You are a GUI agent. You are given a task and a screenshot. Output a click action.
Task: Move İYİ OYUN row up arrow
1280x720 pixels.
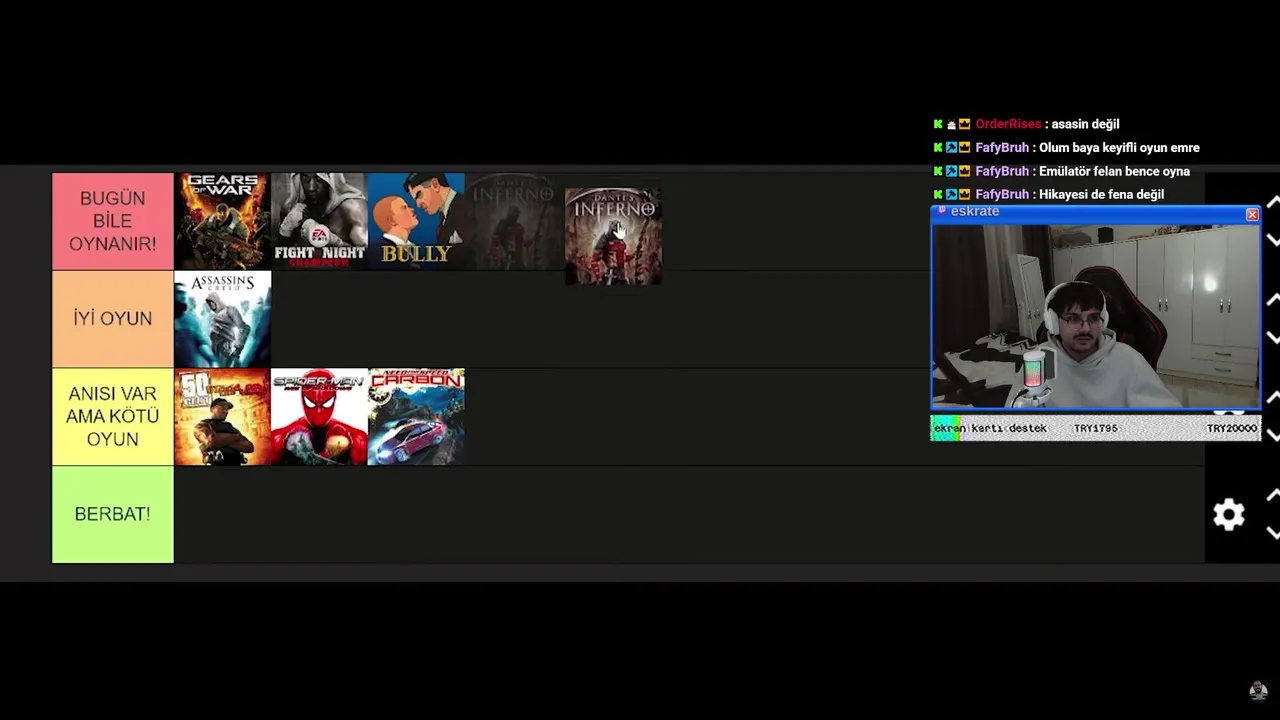click(1273, 300)
